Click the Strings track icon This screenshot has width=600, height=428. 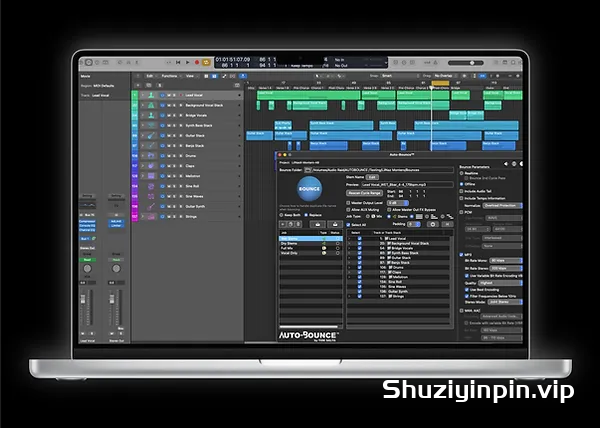click(x=151, y=217)
